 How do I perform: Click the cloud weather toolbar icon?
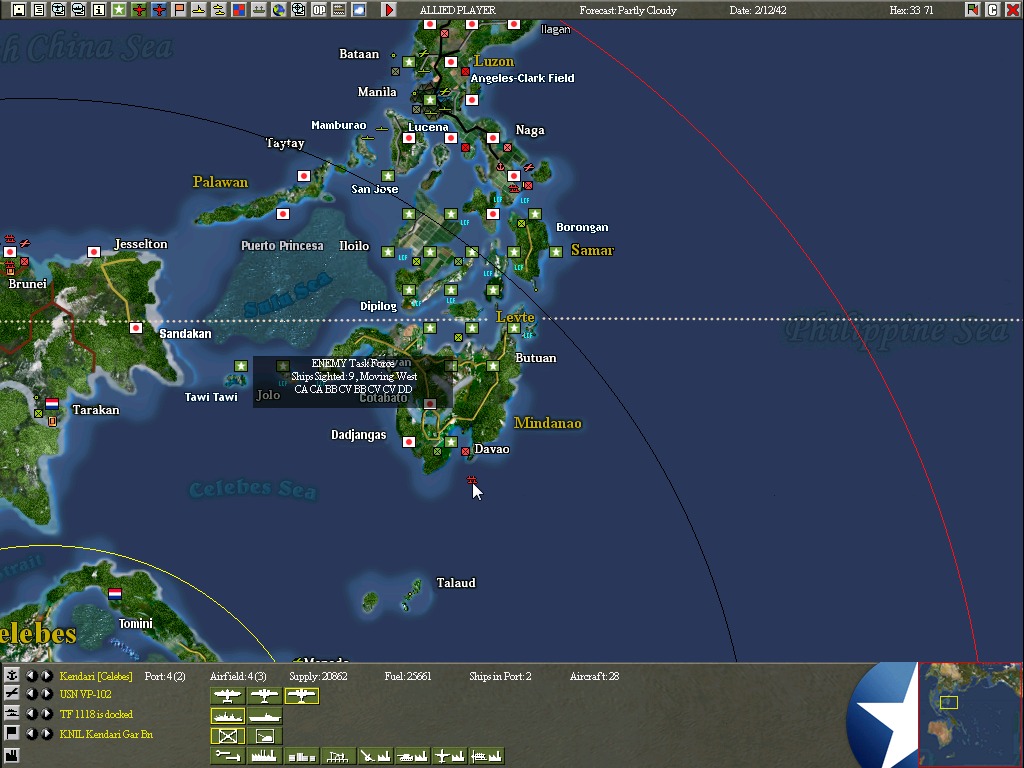click(x=359, y=10)
